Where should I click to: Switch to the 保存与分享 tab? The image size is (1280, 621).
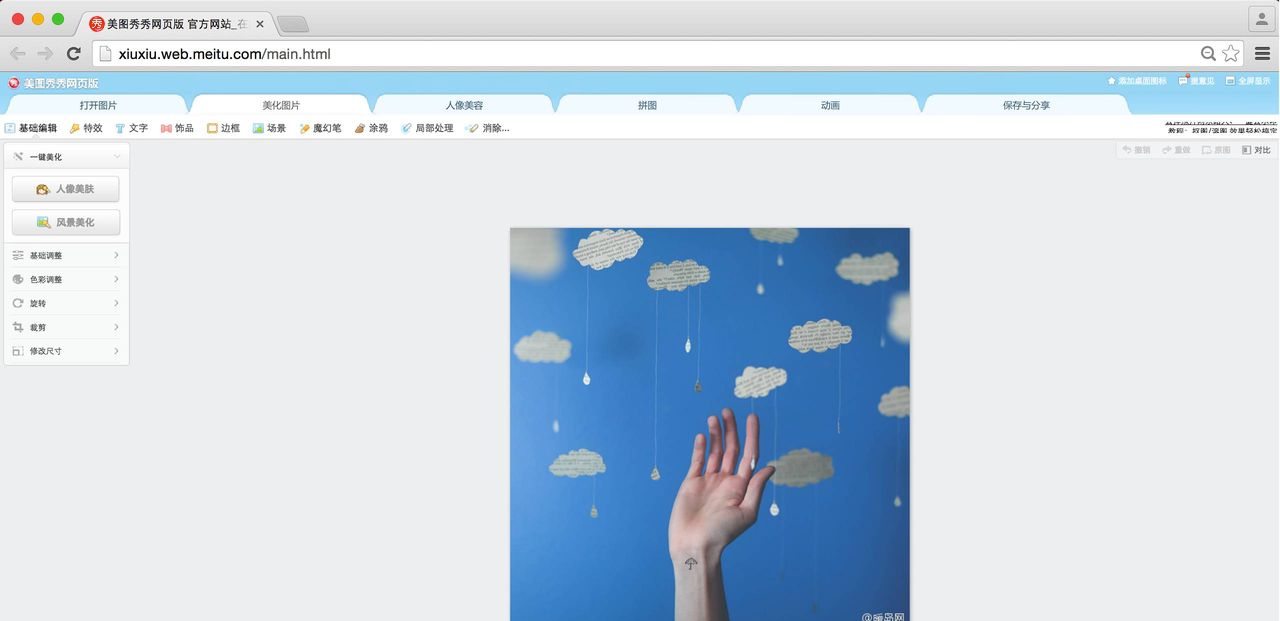click(1026, 105)
